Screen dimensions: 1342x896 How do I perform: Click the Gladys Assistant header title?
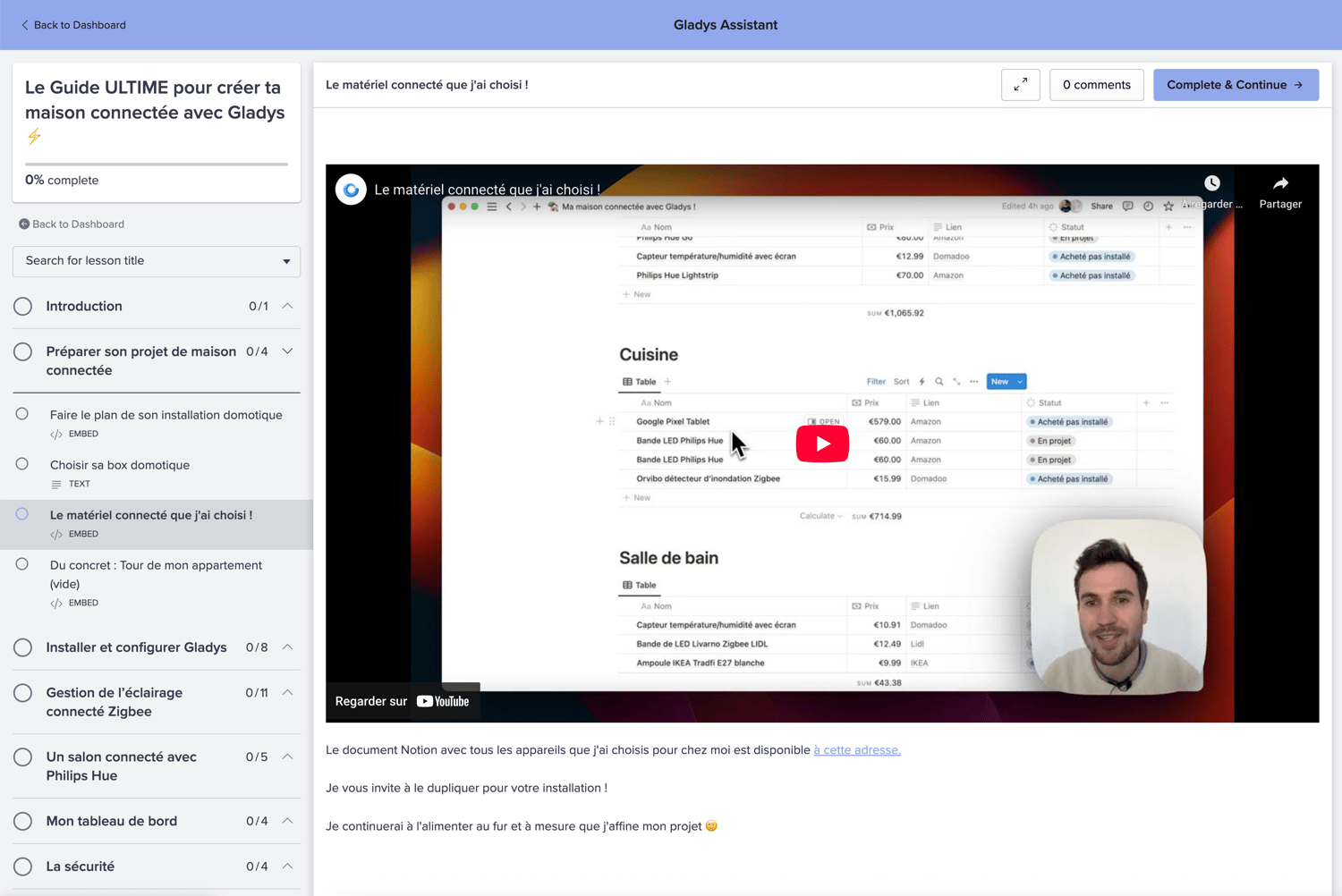726,25
